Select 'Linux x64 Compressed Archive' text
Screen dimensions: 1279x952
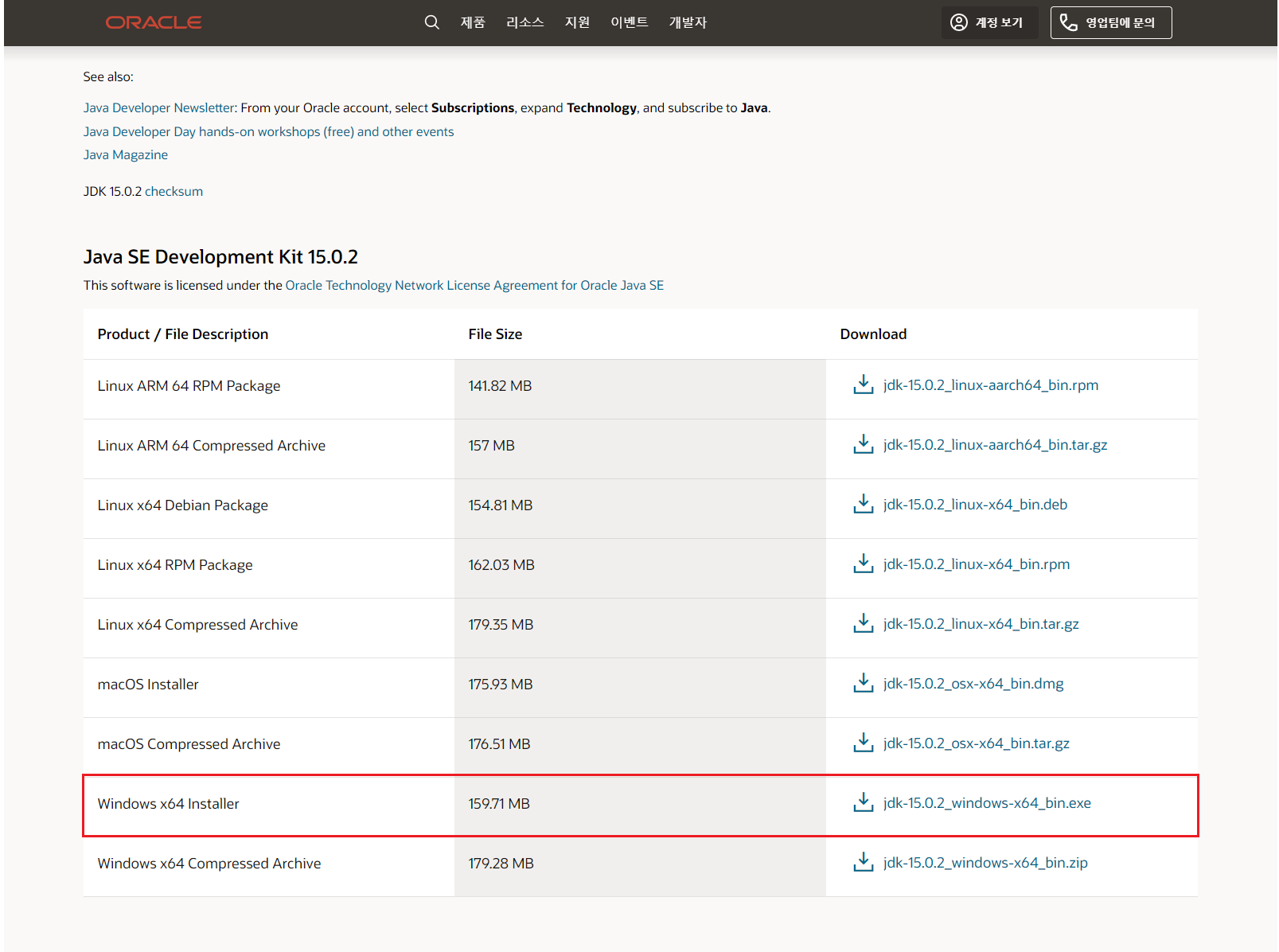(x=198, y=624)
